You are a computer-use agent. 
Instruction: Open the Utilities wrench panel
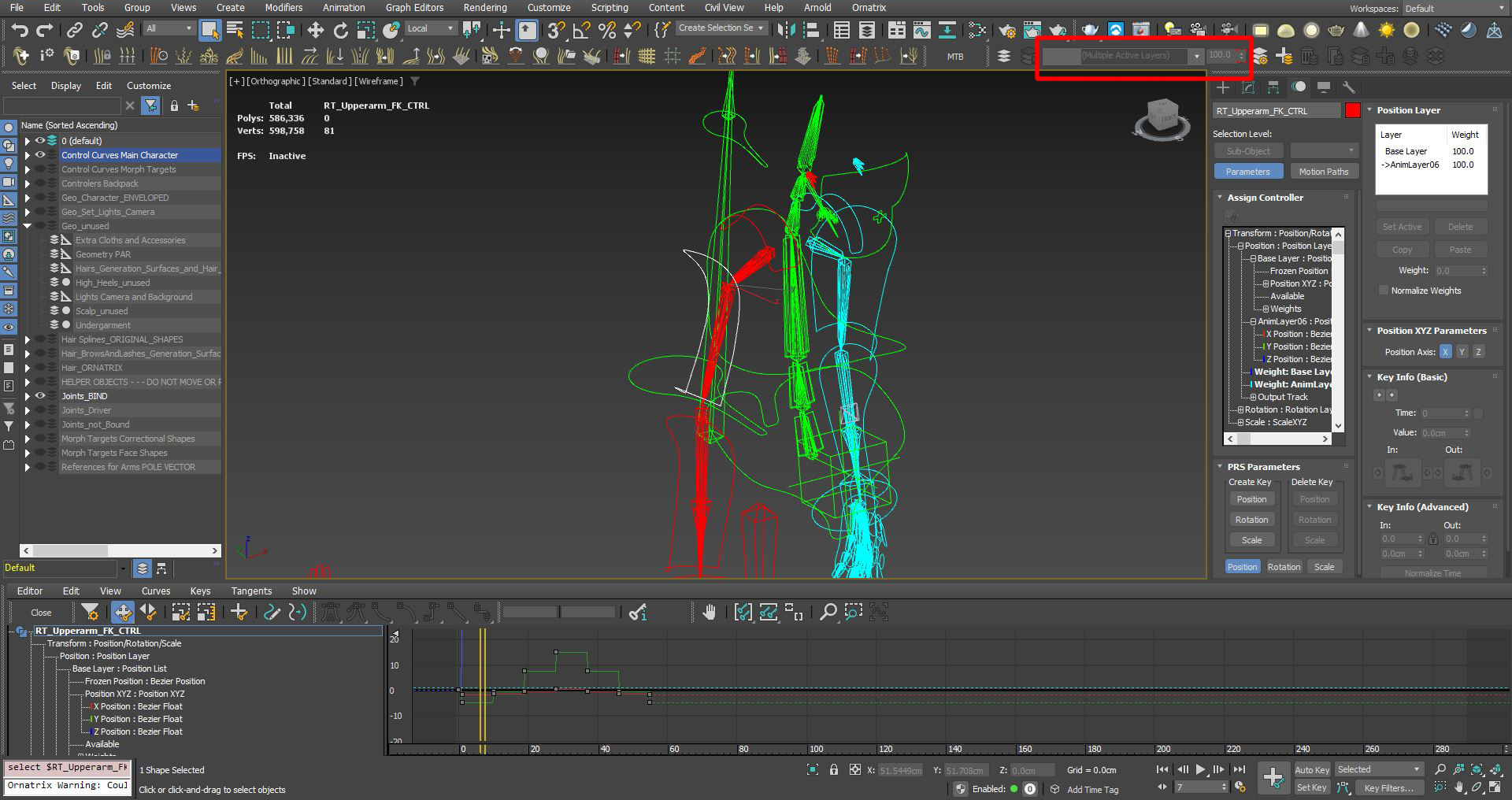tap(1348, 87)
